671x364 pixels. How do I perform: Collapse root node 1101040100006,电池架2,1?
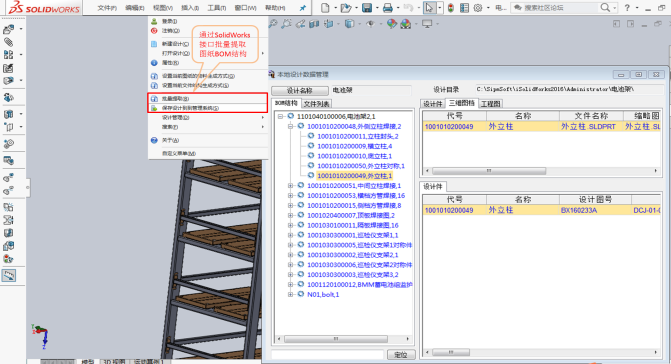click(x=280, y=116)
